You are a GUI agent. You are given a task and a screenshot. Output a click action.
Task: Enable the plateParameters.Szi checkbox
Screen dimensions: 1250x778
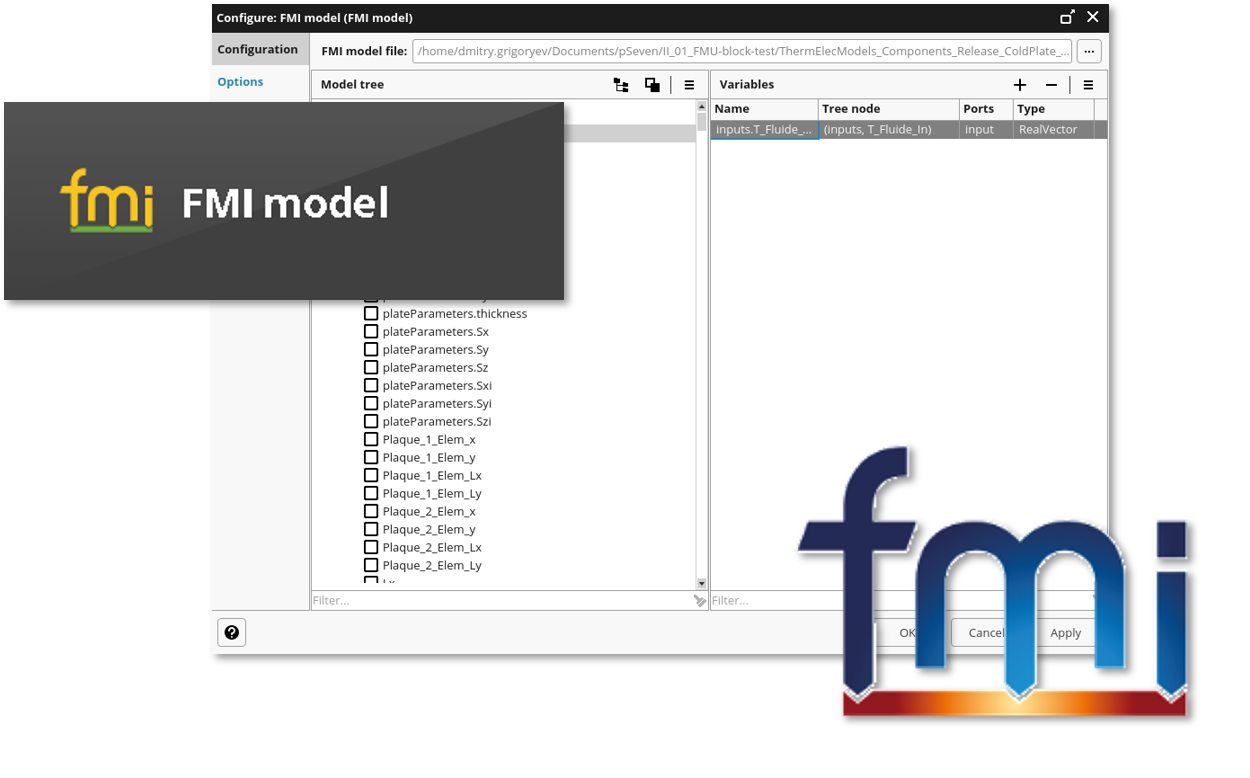pyautogui.click(x=371, y=421)
